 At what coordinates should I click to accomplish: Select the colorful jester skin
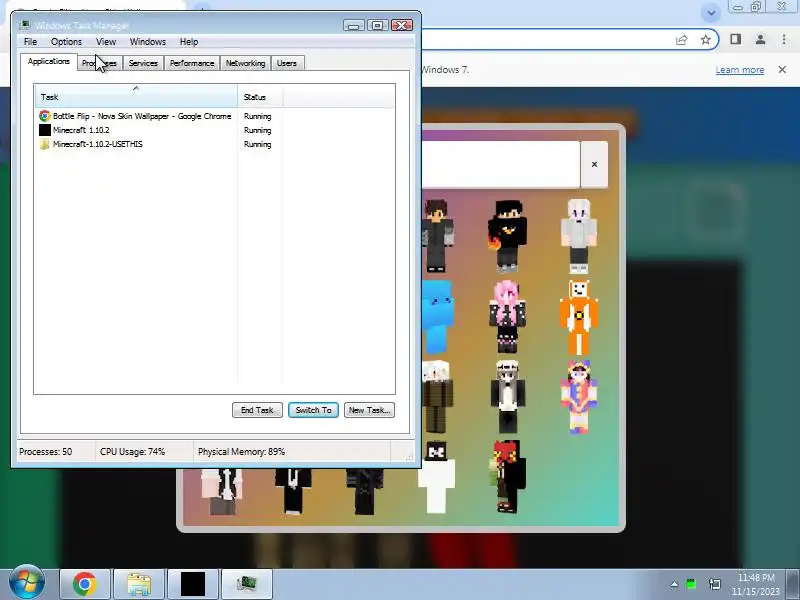coord(579,397)
